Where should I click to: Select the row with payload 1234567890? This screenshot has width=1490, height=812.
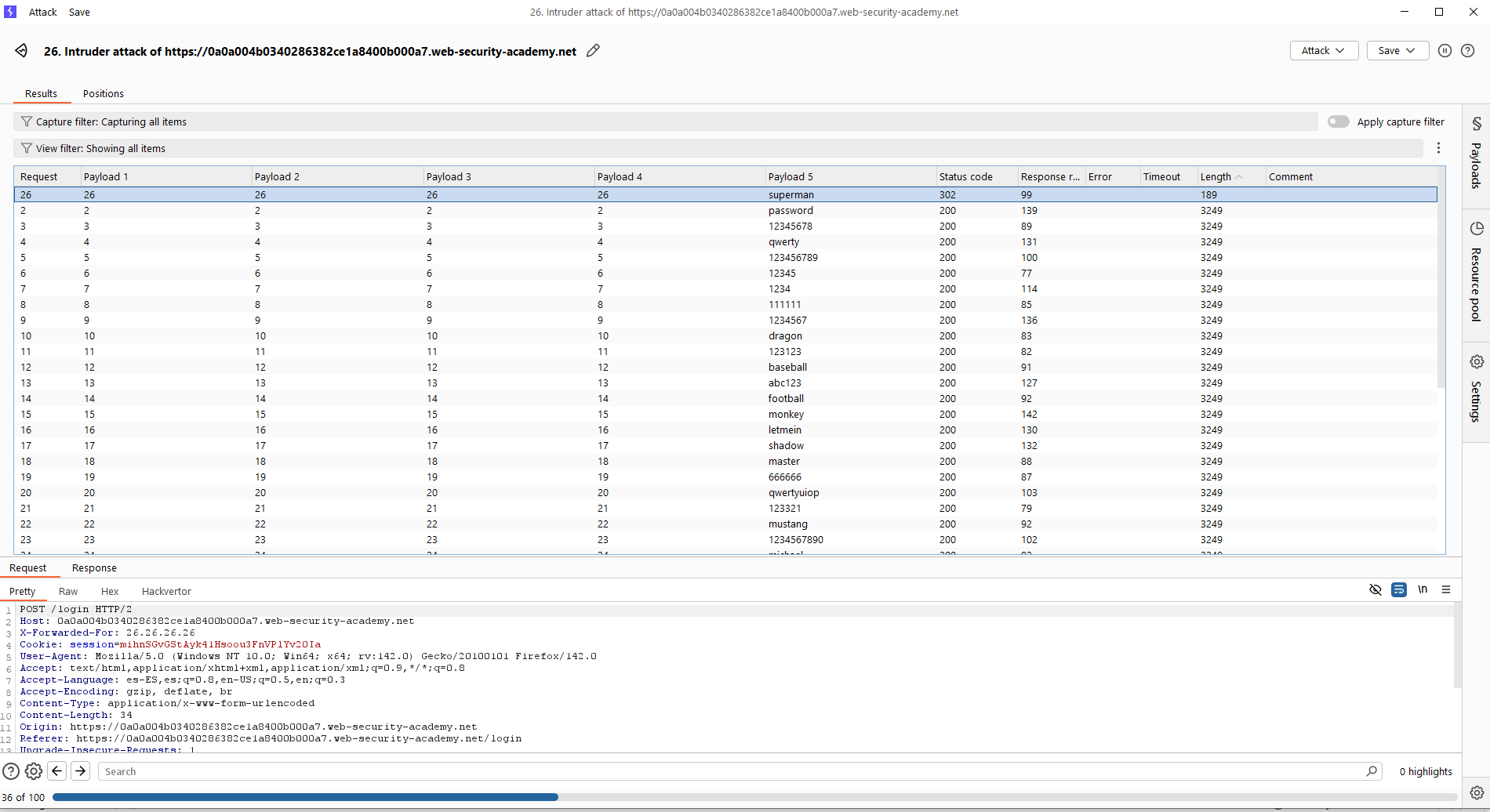[725, 539]
